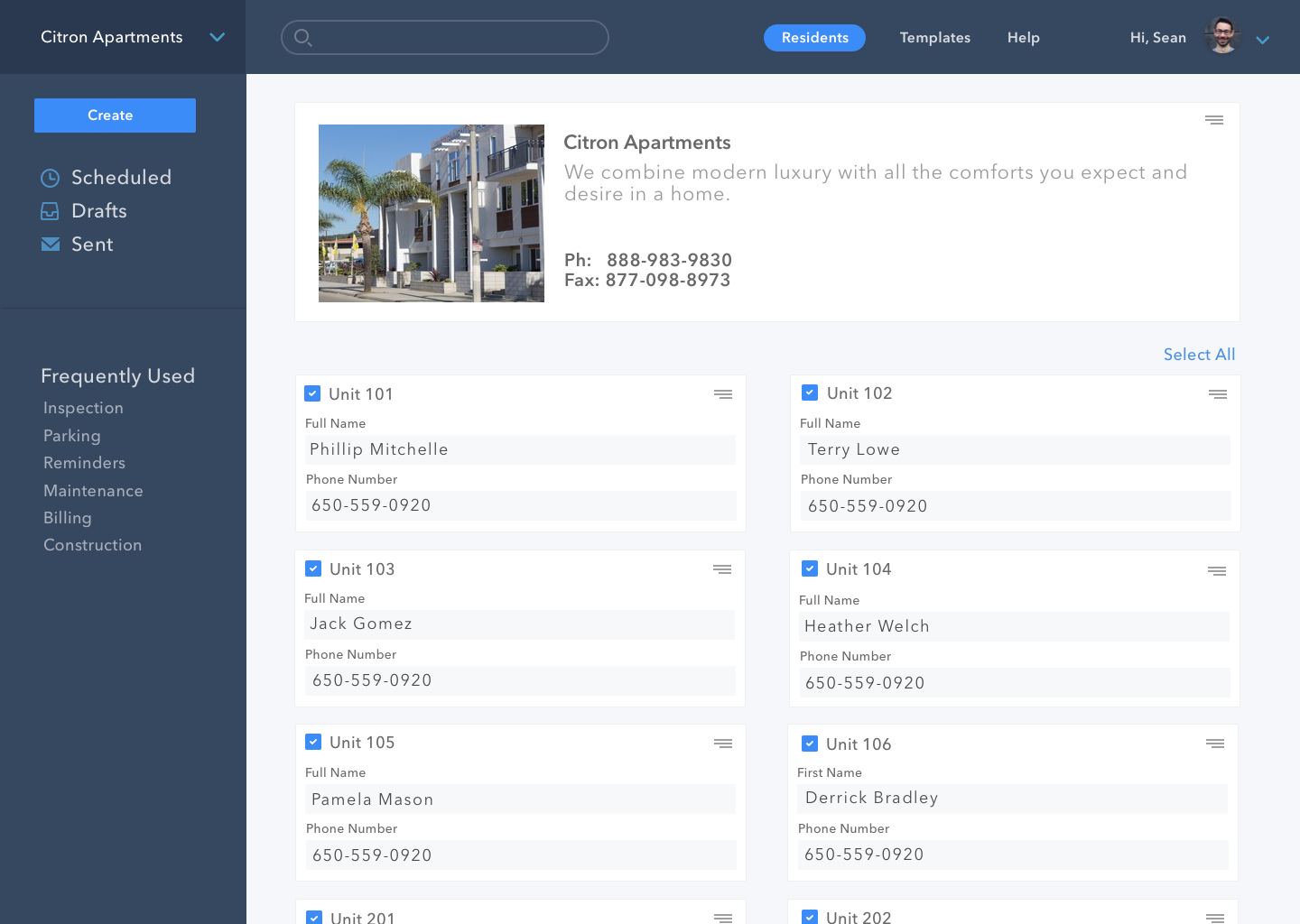The image size is (1300, 924).
Task: Click the Sent envelope icon
Action: (51, 245)
